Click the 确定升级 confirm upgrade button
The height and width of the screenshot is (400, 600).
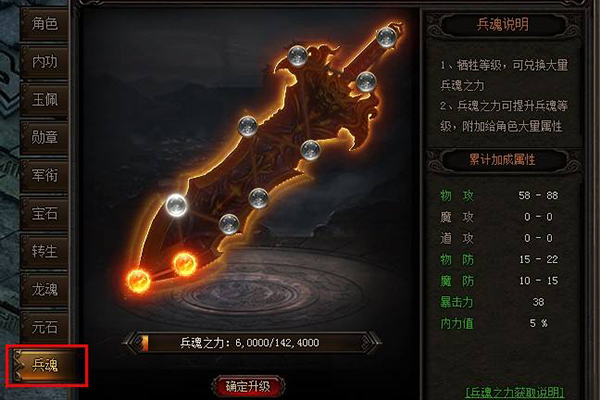click(x=248, y=386)
